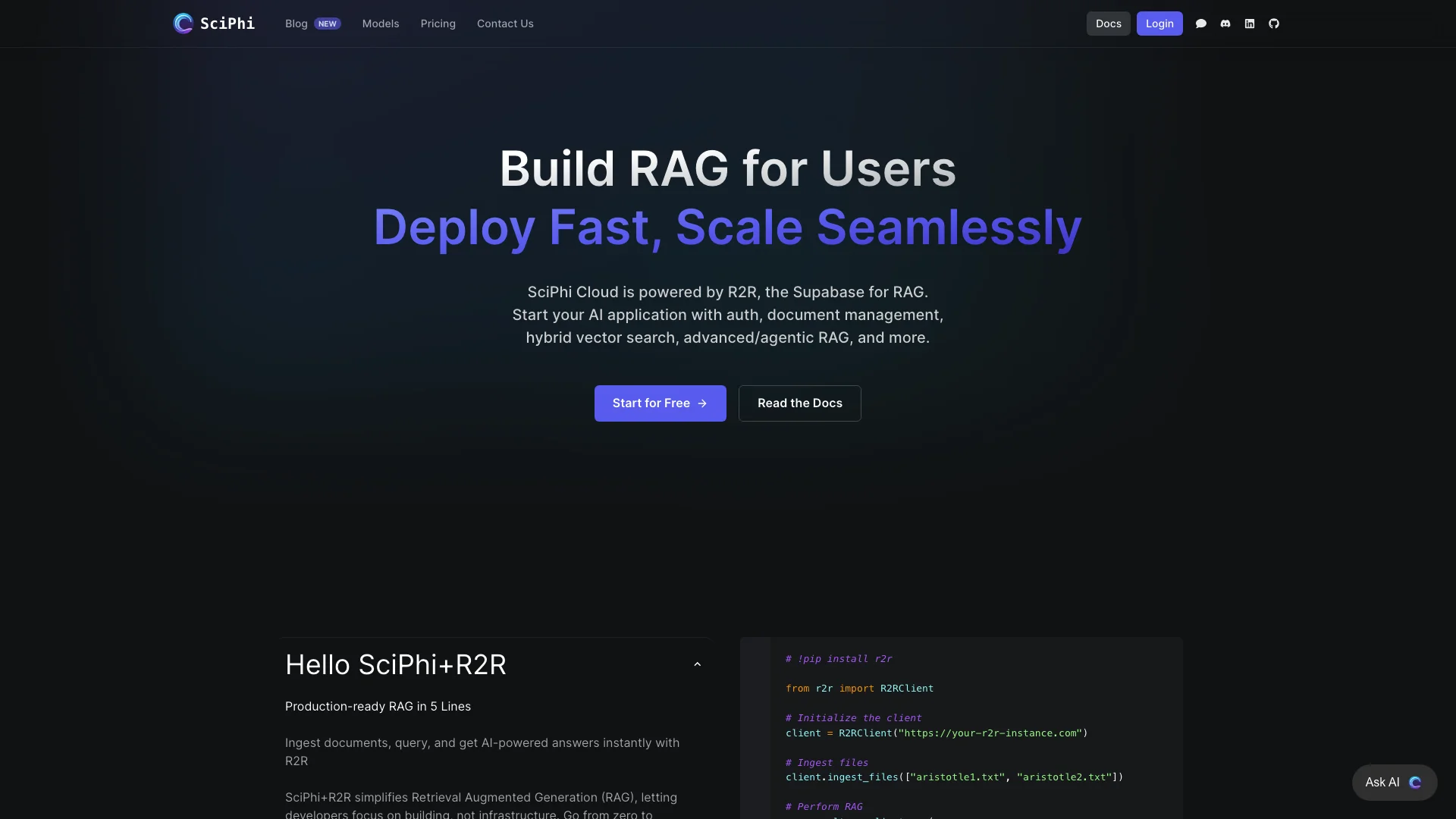The width and height of the screenshot is (1456, 819).
Task: Click the client.ingest_files code line
Action: coord(954,777)
